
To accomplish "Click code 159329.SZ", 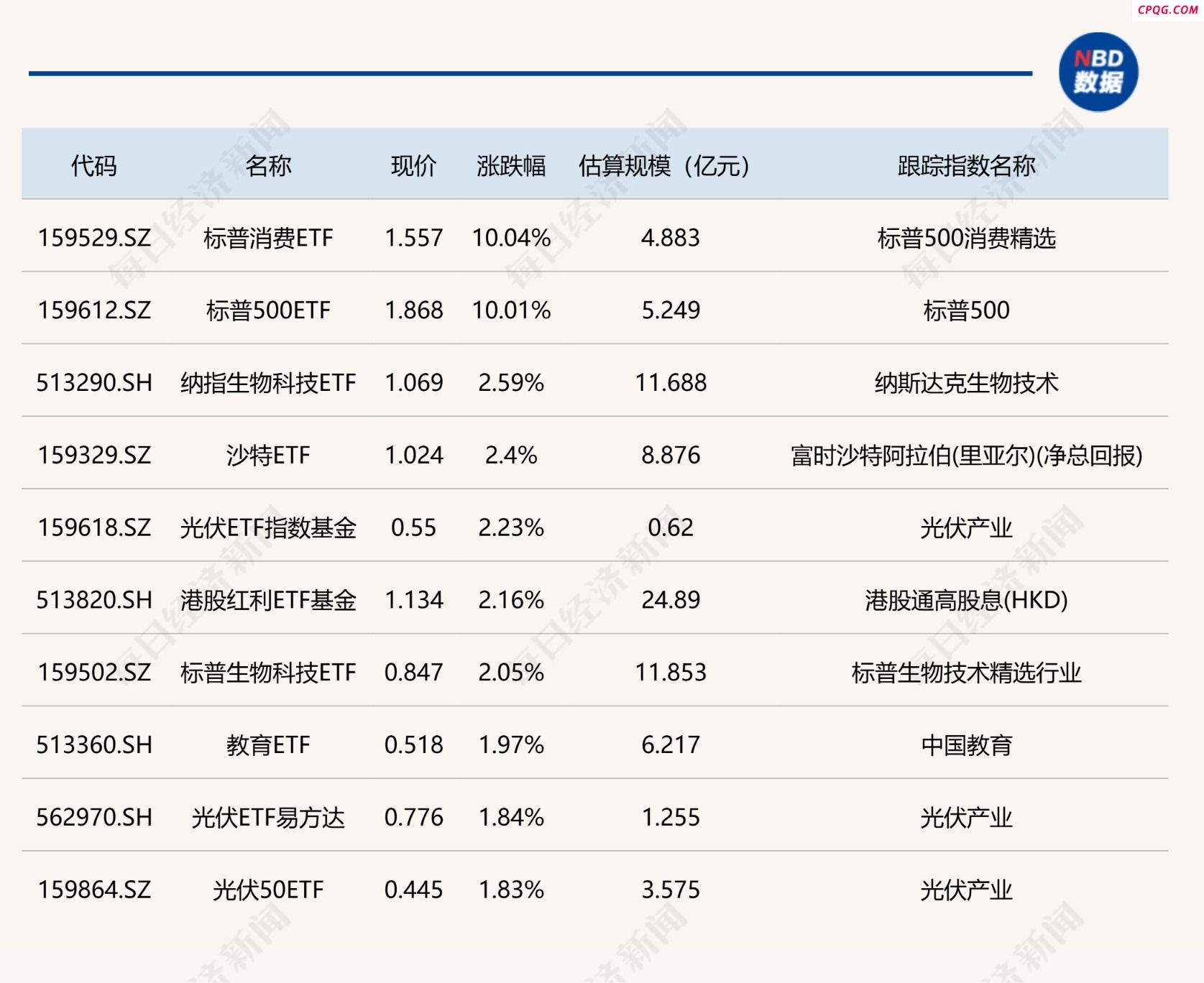I will (x=94, y=456).
